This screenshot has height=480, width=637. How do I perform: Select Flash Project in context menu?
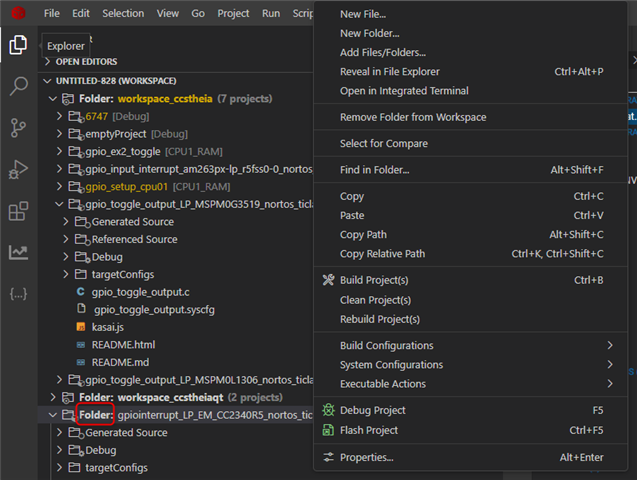368,430
